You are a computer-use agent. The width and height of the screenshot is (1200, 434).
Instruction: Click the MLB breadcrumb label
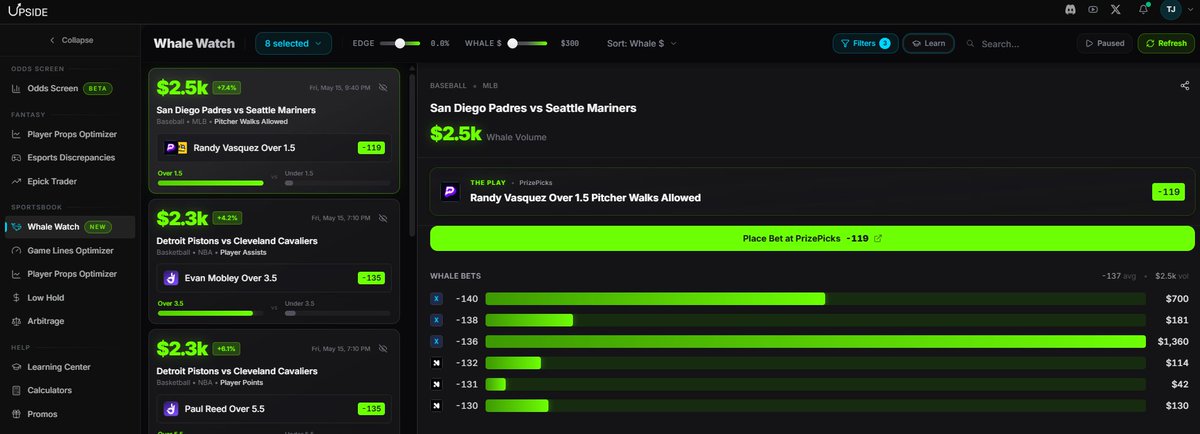pos(490,86)
